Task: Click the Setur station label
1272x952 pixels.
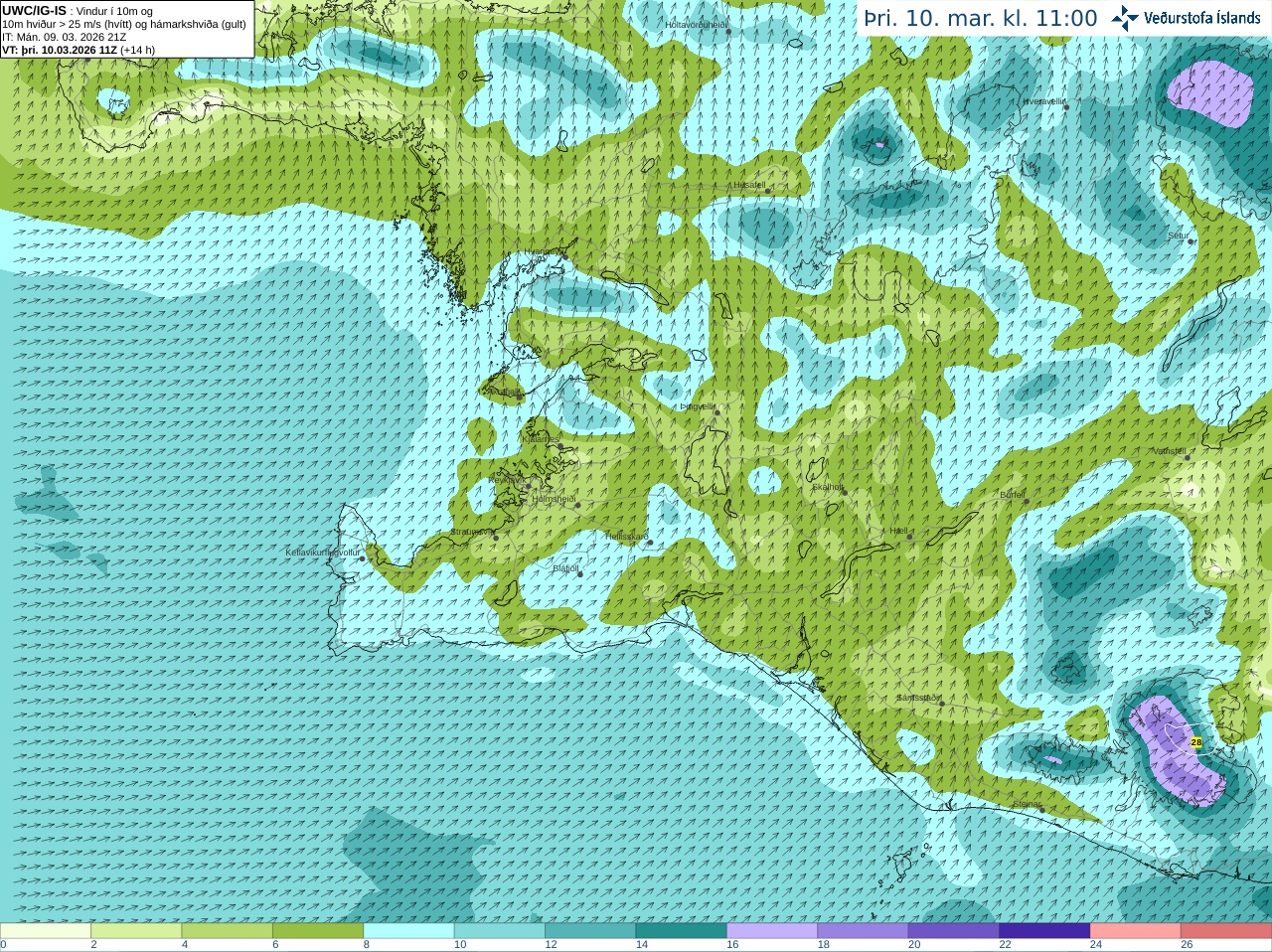Action: [1178, 237]
